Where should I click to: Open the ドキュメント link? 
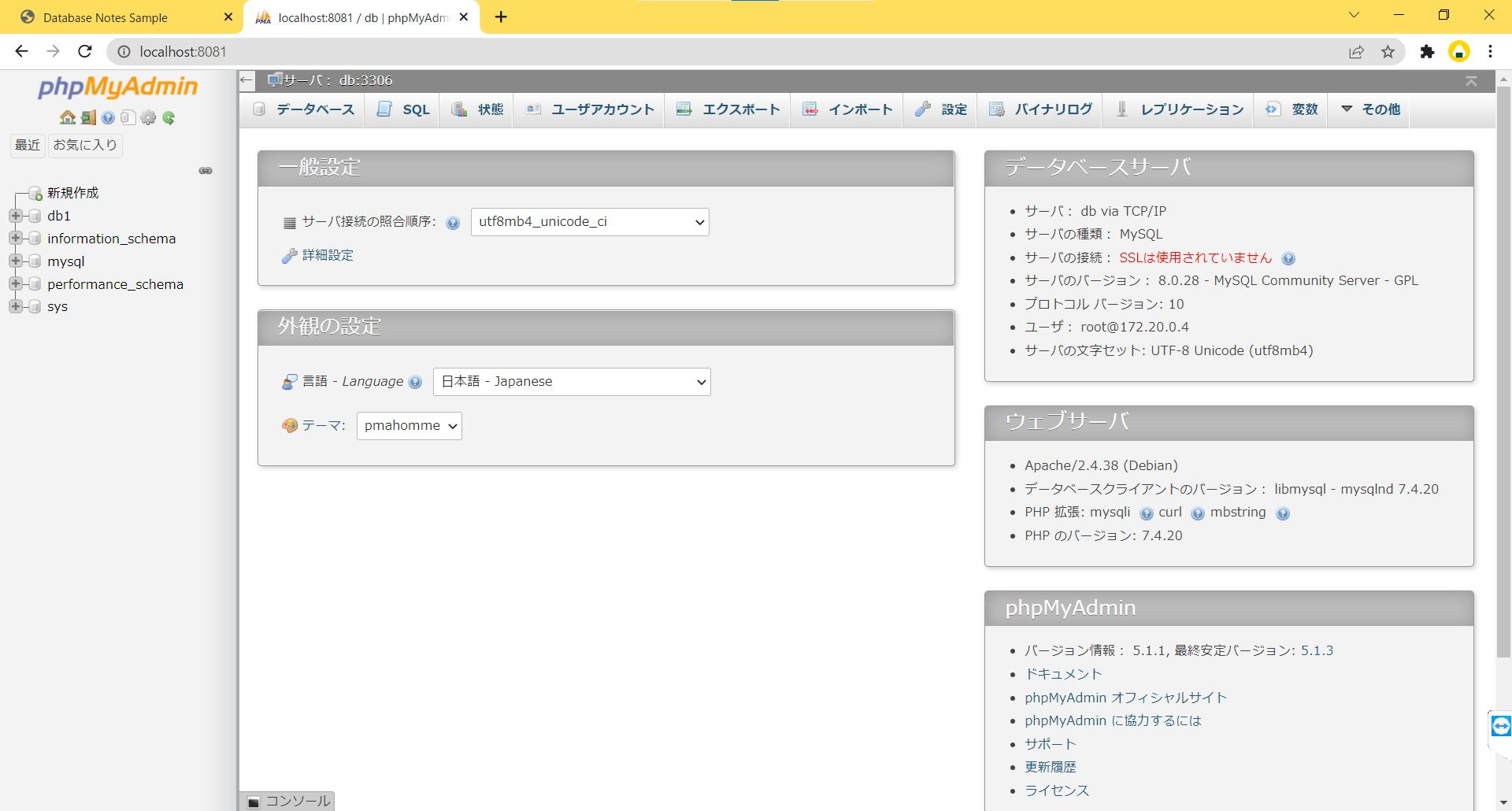click(1063, 674)
